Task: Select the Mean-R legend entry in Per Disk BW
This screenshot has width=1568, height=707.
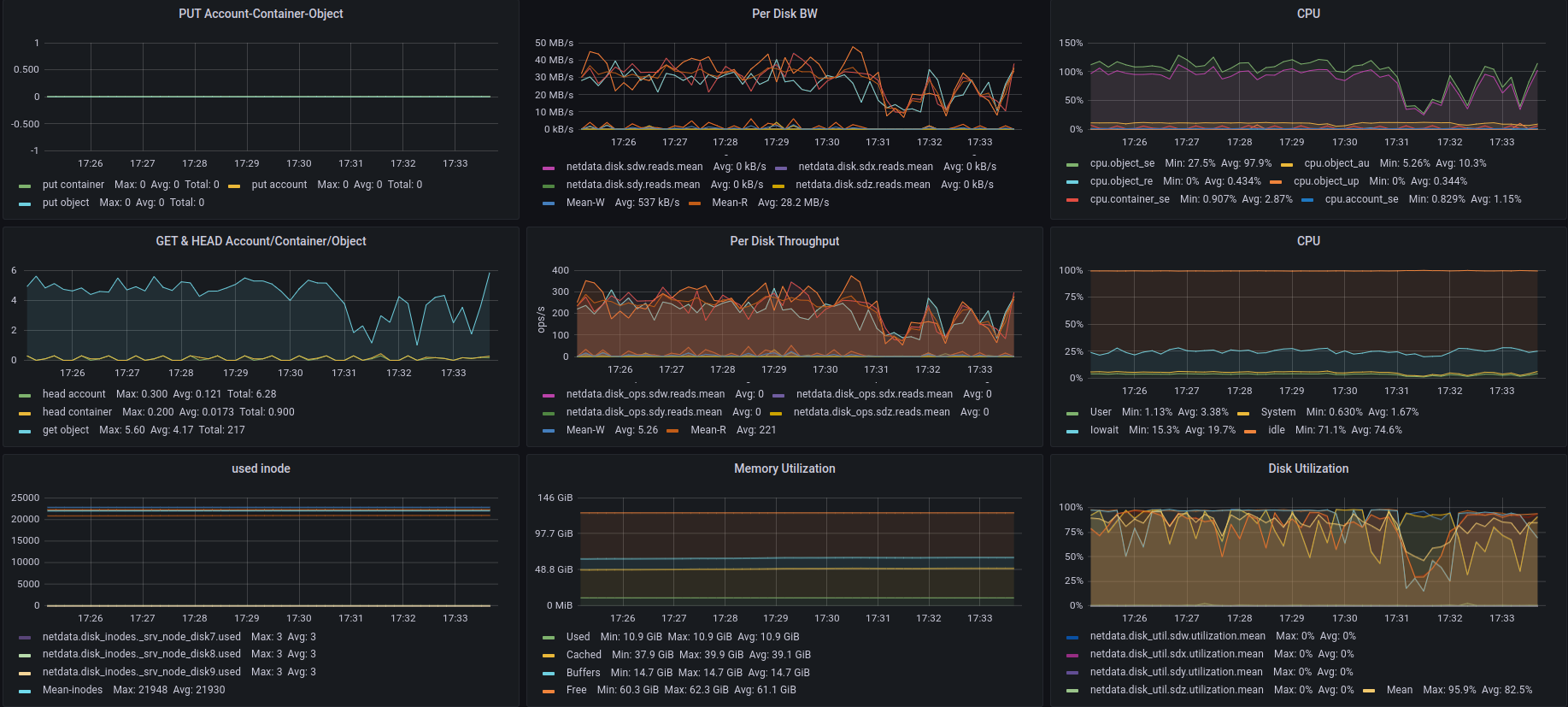Action: (x=729, y=203)
